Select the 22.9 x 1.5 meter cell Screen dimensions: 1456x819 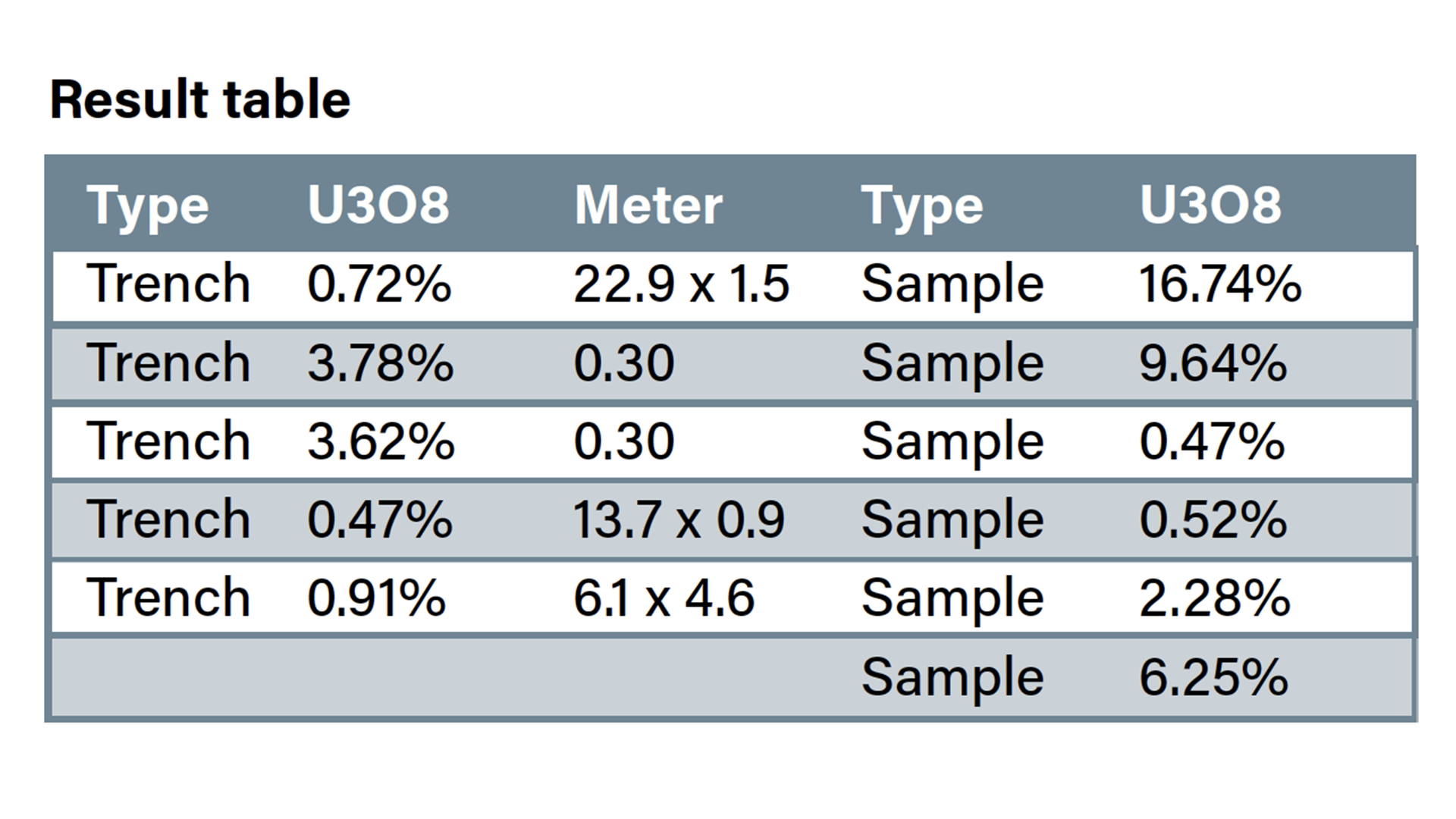681,284
